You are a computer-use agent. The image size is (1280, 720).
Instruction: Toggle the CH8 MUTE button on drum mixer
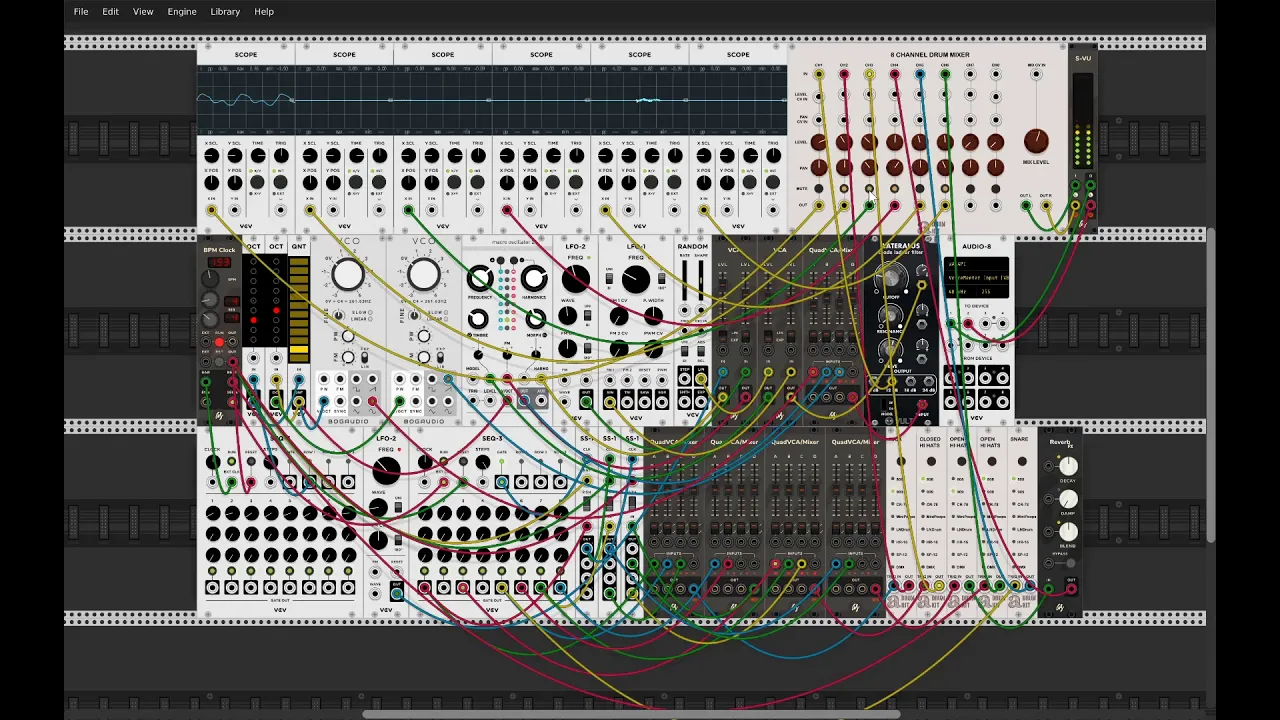(x=995, y=188)
